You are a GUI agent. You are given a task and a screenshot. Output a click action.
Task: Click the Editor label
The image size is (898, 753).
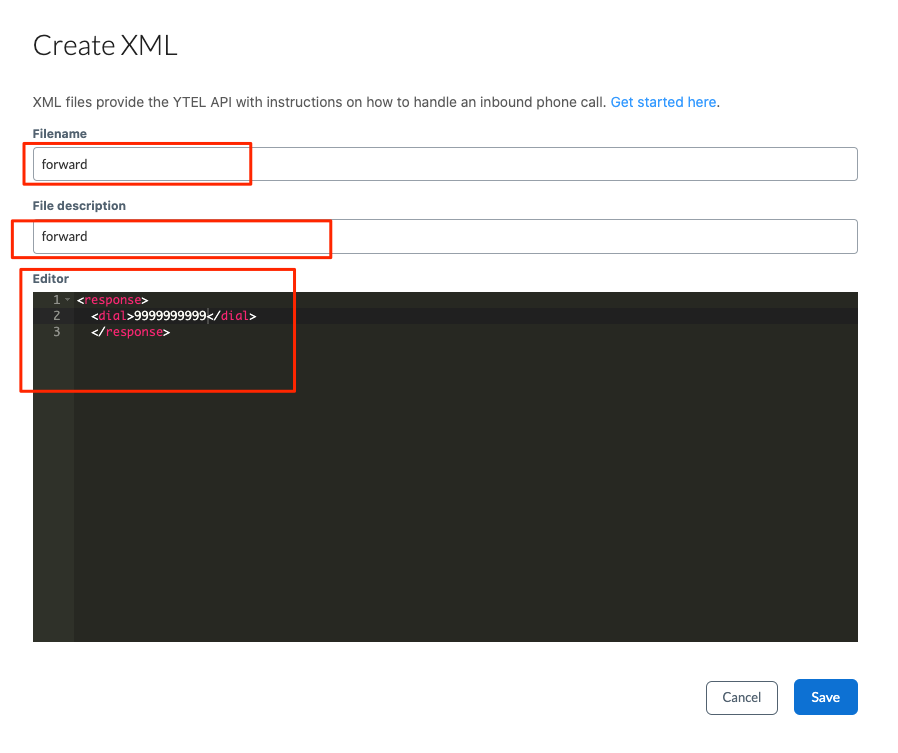click(50, 279)
